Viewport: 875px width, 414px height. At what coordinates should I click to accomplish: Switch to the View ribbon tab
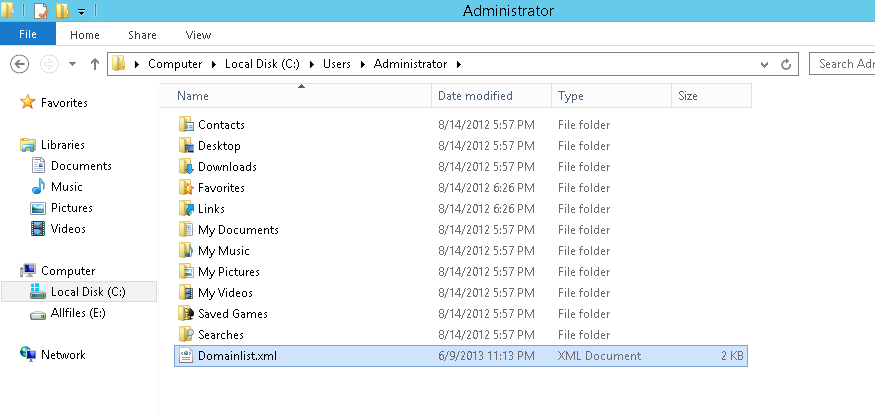(198, 35)
